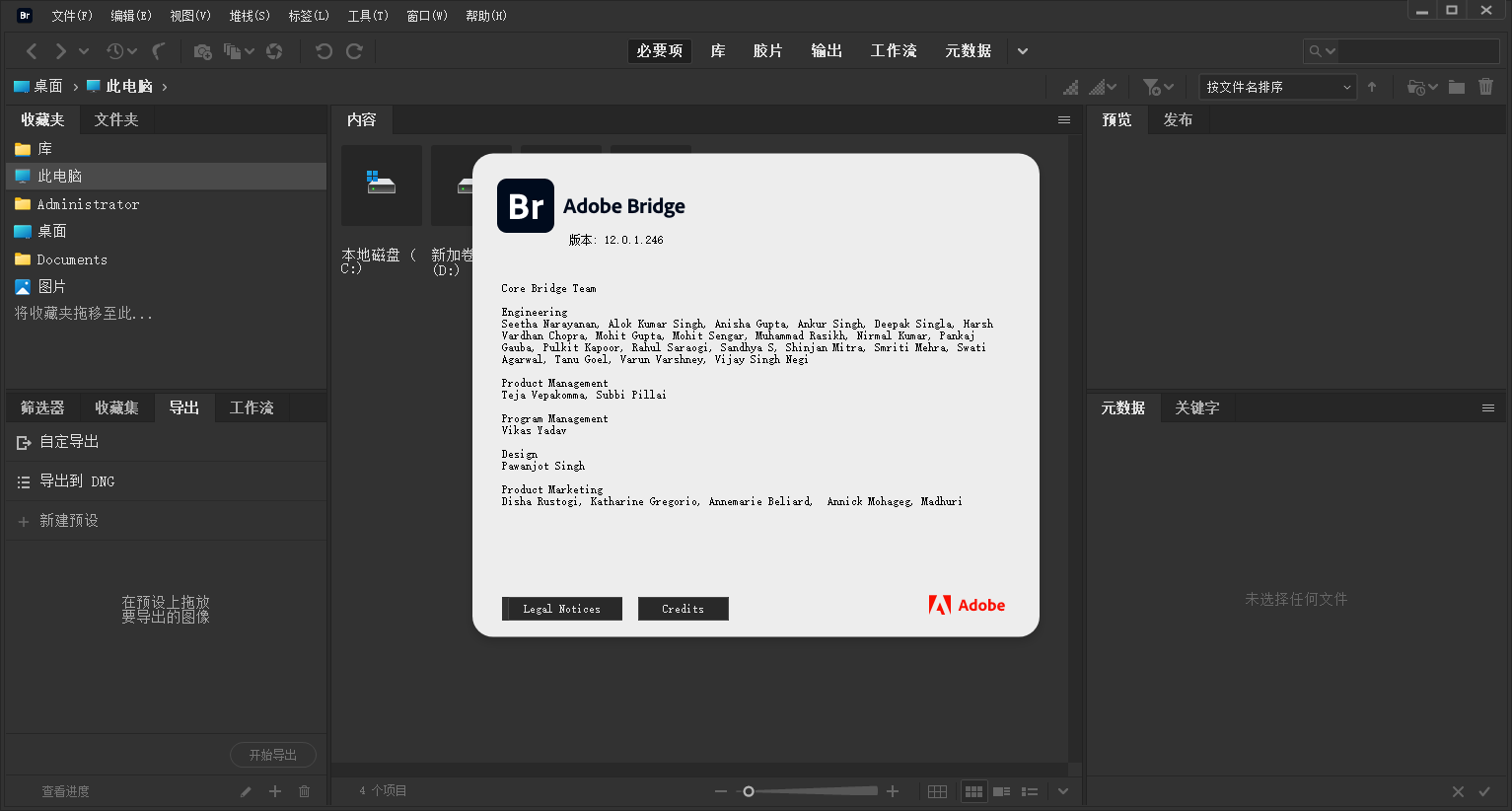The height and width of the screenshot is (811, 1512).
Task: Expand the view options chevron at bottom right
Action: click(x=1062, y=790)
